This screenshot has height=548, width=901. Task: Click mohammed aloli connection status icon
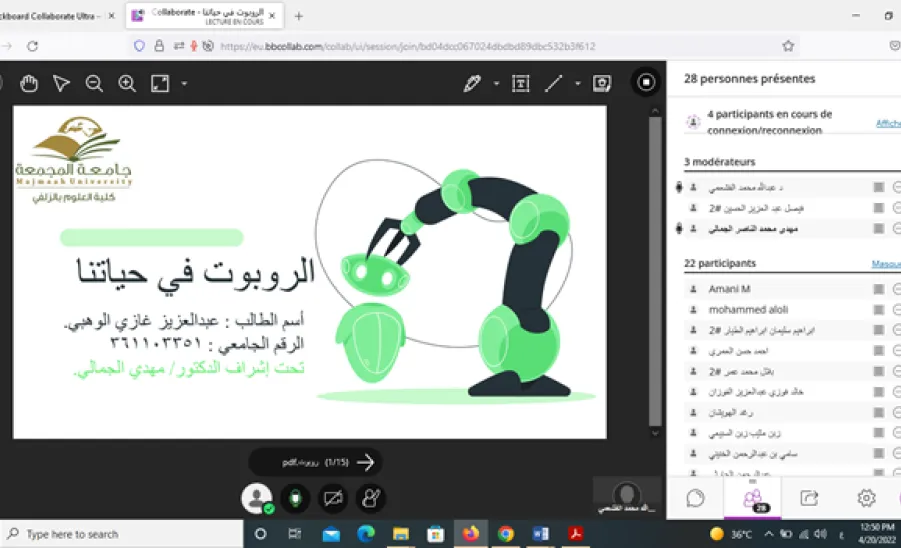[x=879, y=310]
